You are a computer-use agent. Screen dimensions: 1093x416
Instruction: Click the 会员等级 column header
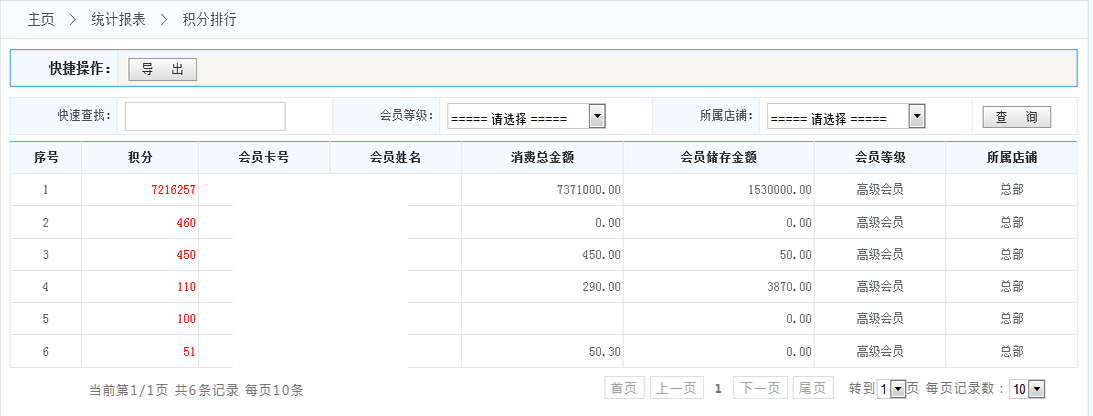880,158
